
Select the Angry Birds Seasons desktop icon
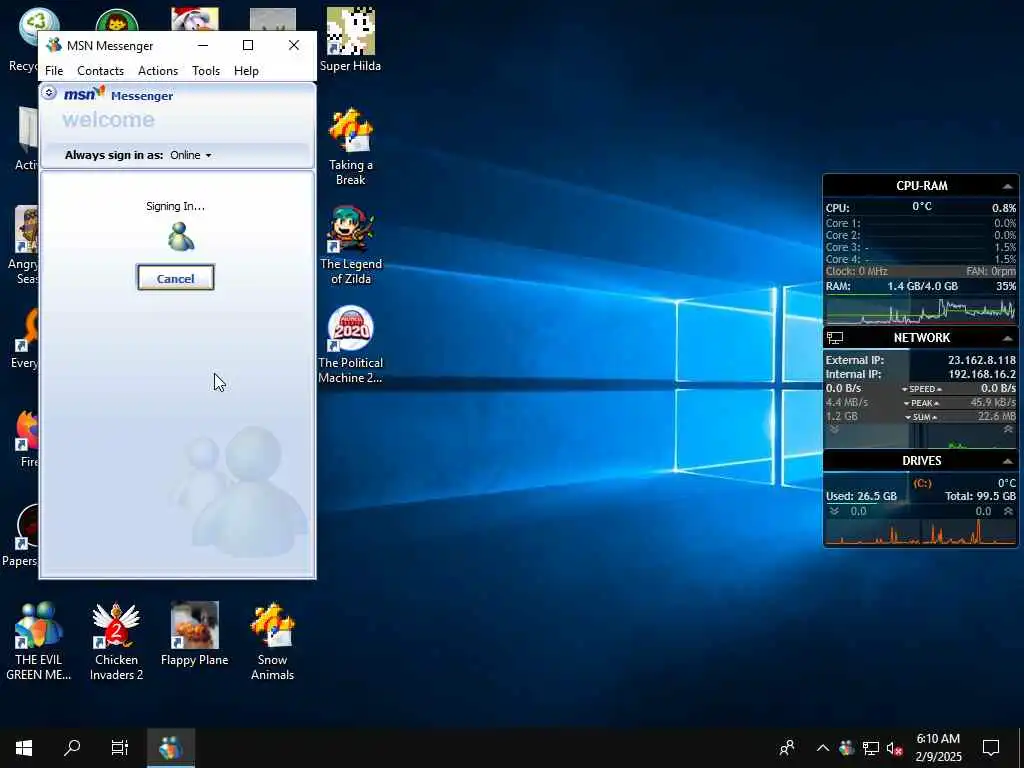click(x=24, y=246)
